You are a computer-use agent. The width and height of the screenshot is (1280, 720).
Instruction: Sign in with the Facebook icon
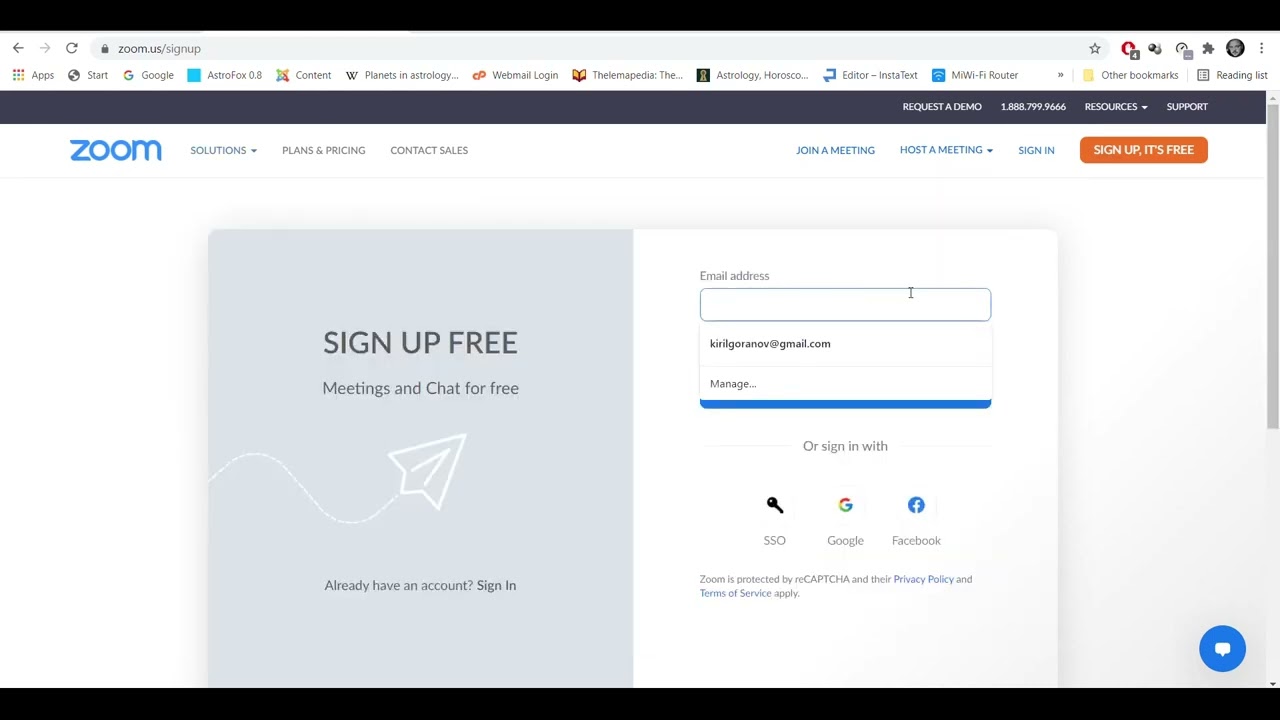916,505
